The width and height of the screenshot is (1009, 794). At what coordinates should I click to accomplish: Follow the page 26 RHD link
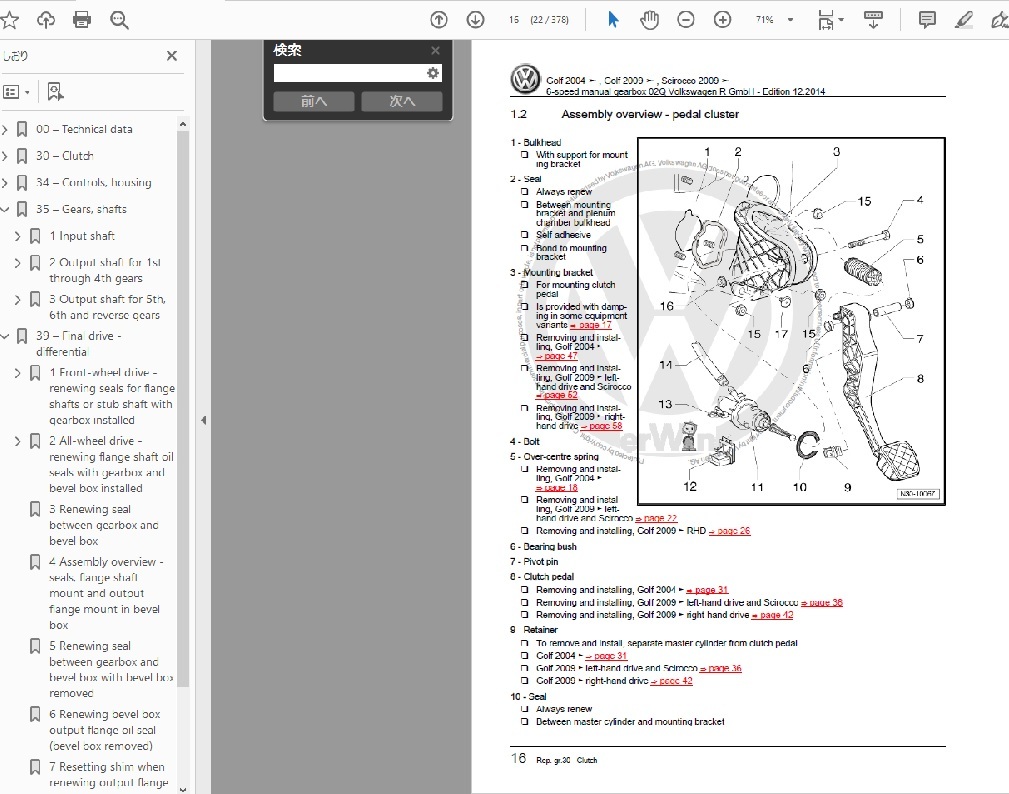pyautogui.click(x=730, y=531)
